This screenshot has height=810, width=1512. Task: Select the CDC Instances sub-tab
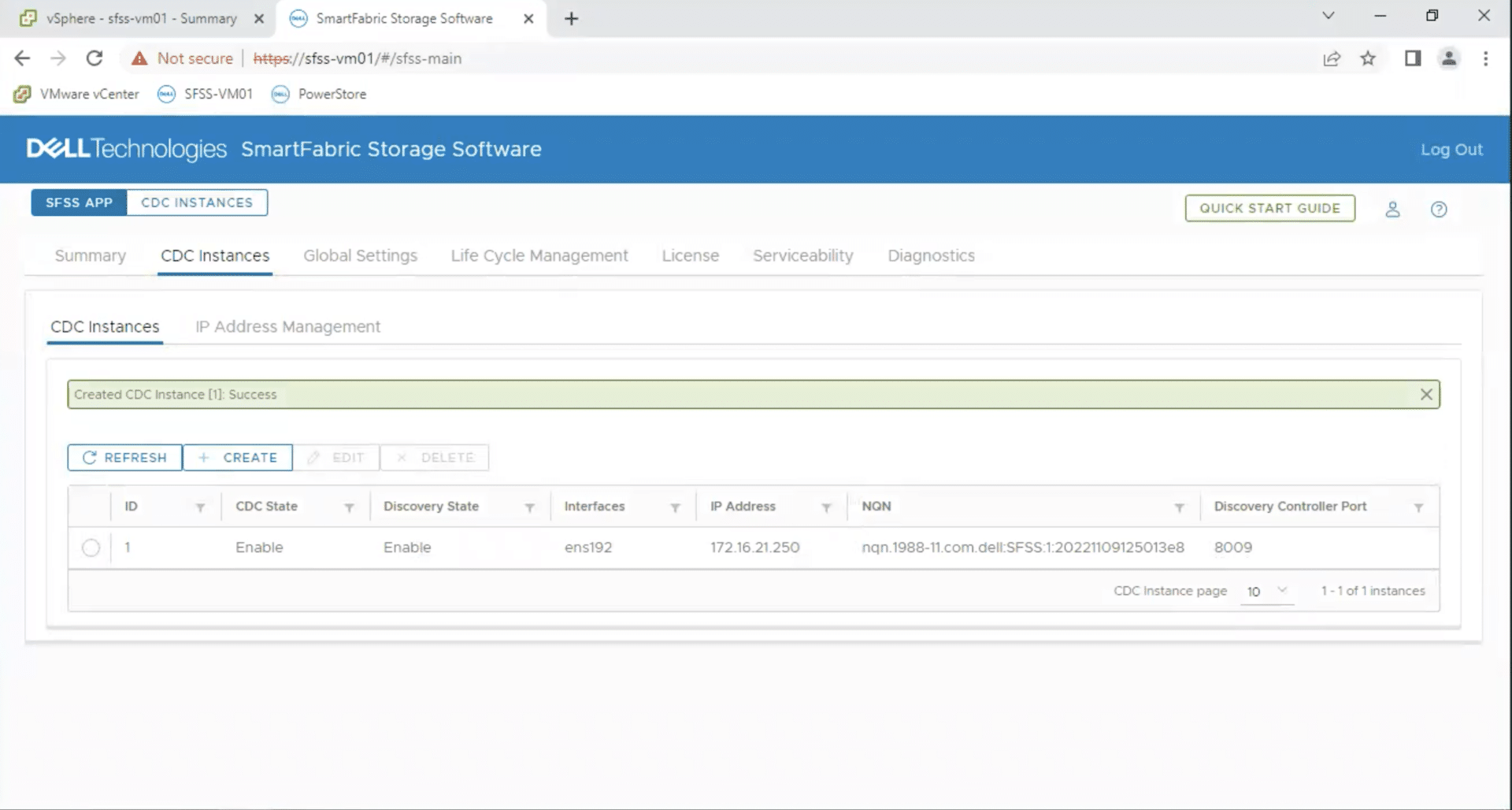pyautogui.click(x=105, y=326)
